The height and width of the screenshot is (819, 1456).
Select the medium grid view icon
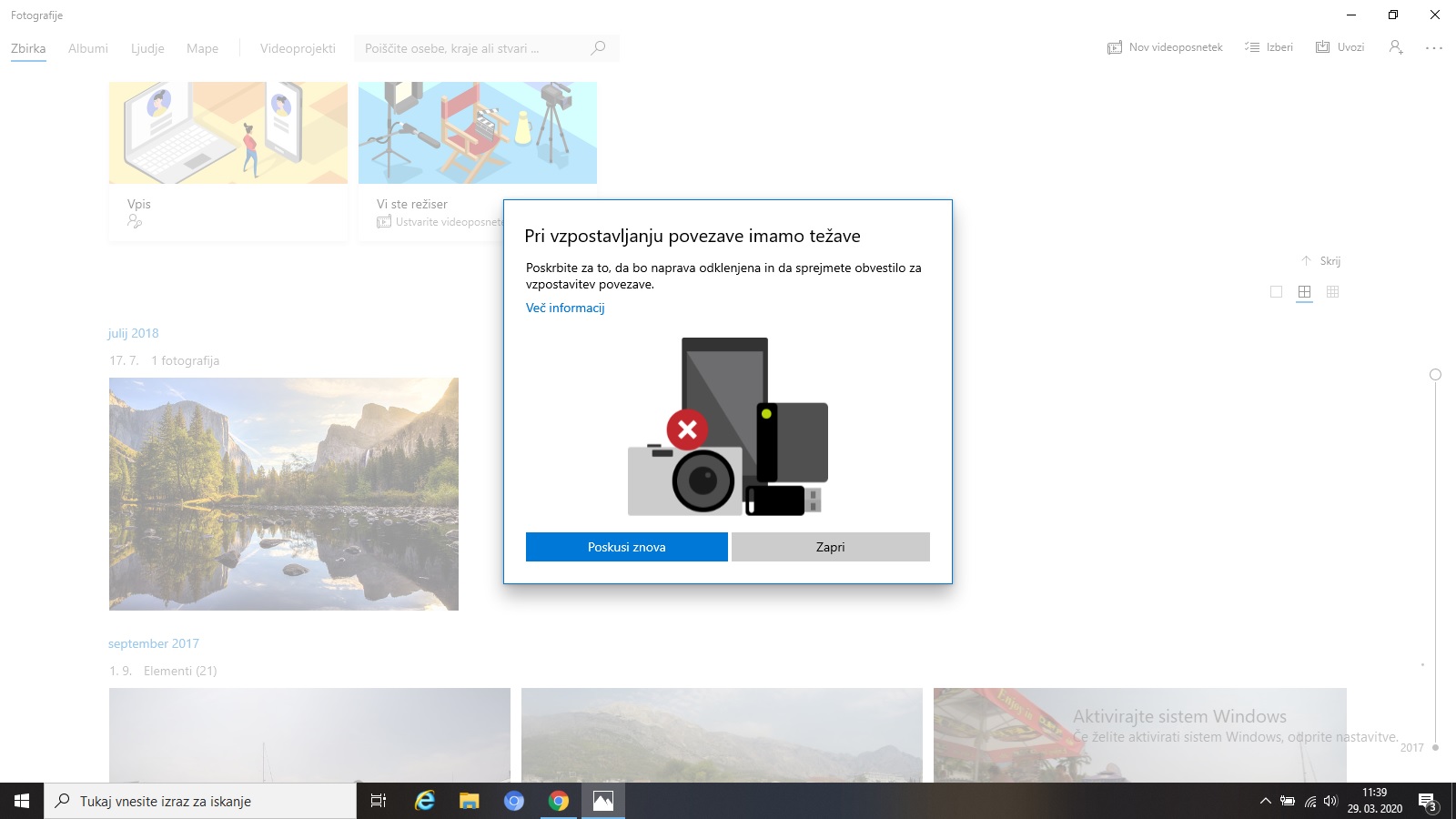(1304, 292)
